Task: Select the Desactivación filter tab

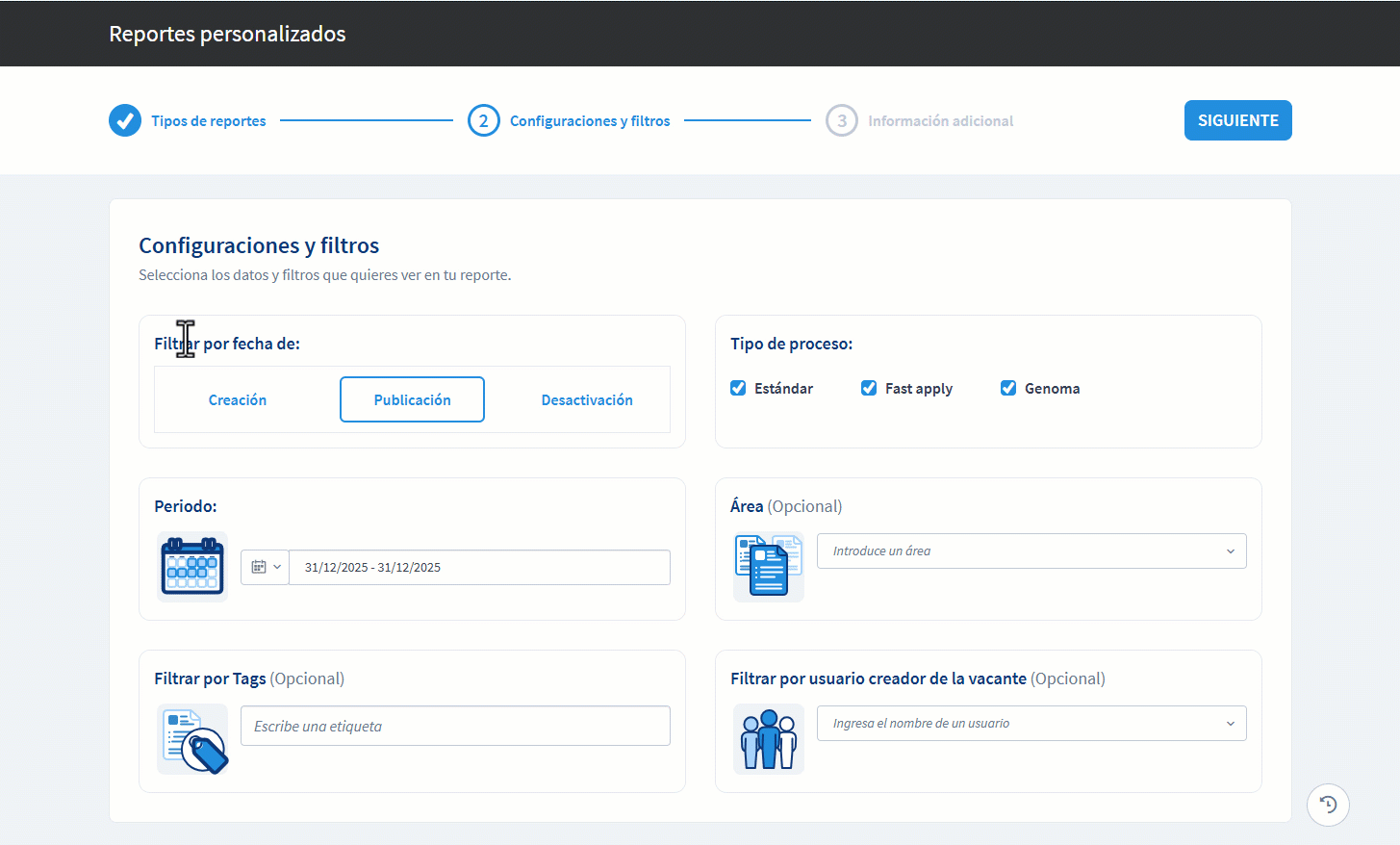Action: 587,398
